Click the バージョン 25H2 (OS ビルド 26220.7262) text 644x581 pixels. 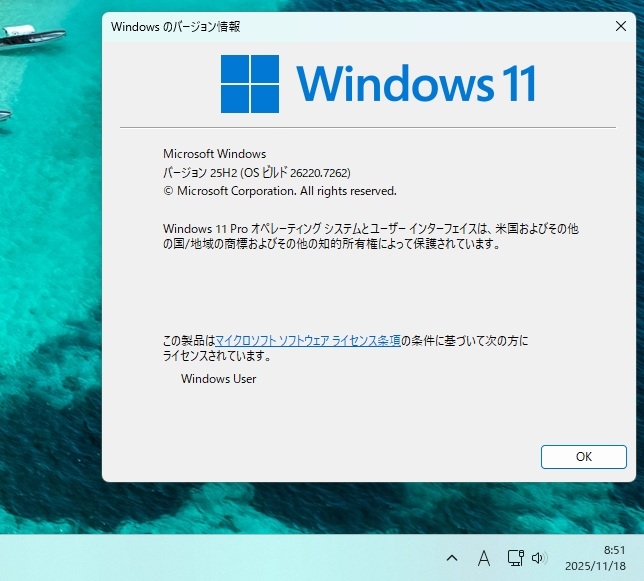click(x=257, y=172)
